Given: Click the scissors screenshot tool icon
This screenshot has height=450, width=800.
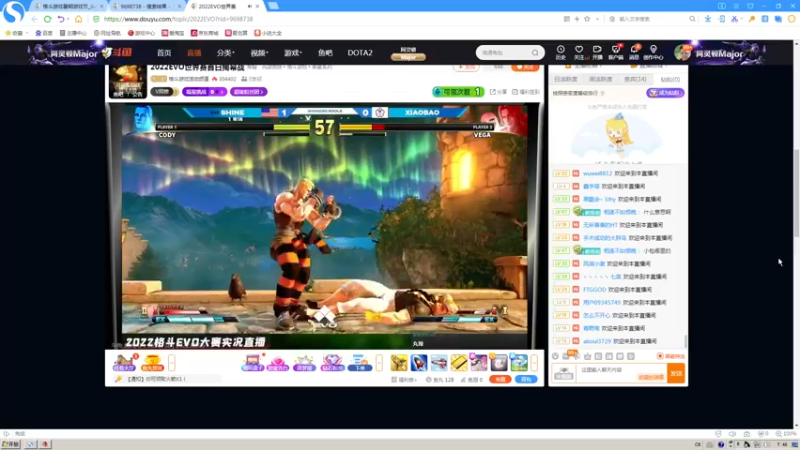Looking at the screenshot, I should tap(734, 19).
